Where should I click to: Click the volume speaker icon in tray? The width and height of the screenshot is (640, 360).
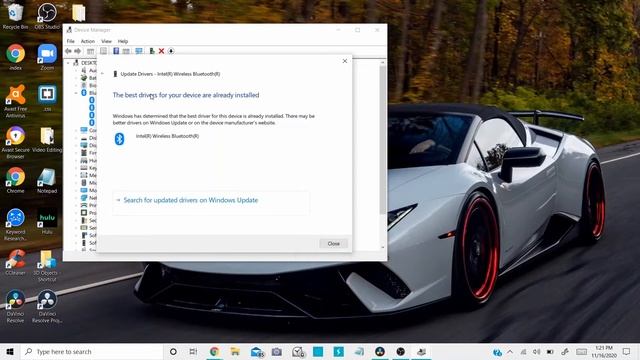[x=537, y=351]
